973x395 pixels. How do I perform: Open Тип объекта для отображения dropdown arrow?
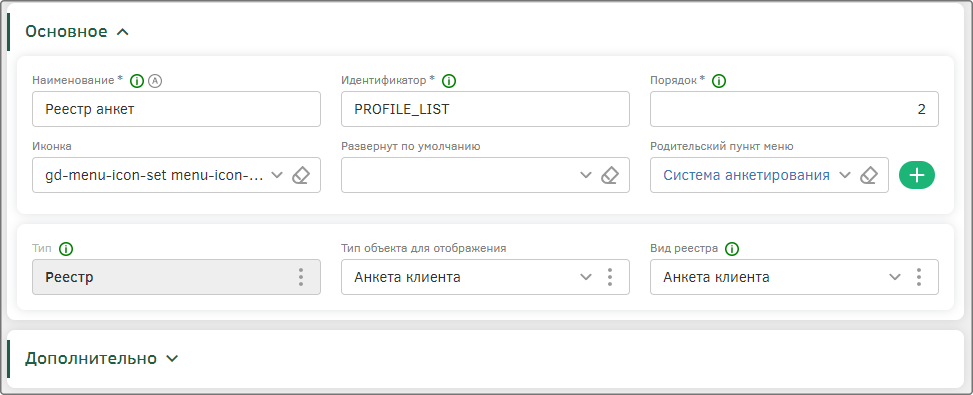pyautogui.click(x=586, y=277)
